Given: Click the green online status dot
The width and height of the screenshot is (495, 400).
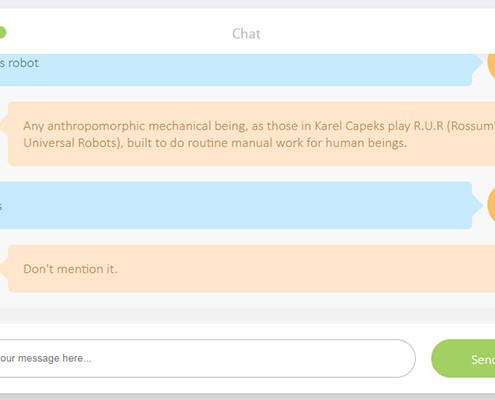Looking at the screenshot, I should coord(2,33).
